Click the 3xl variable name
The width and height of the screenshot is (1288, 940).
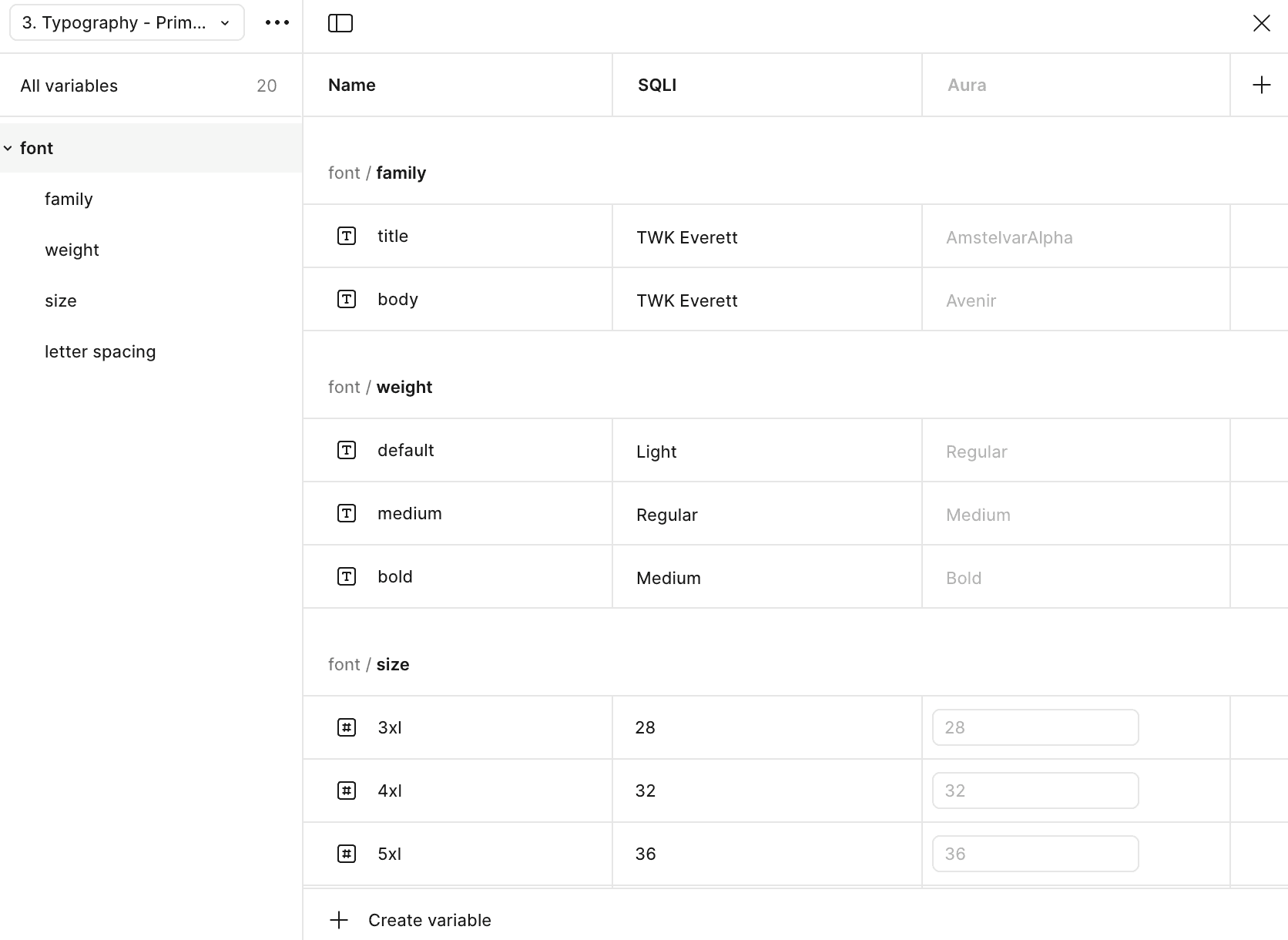(x=390, y=727)
